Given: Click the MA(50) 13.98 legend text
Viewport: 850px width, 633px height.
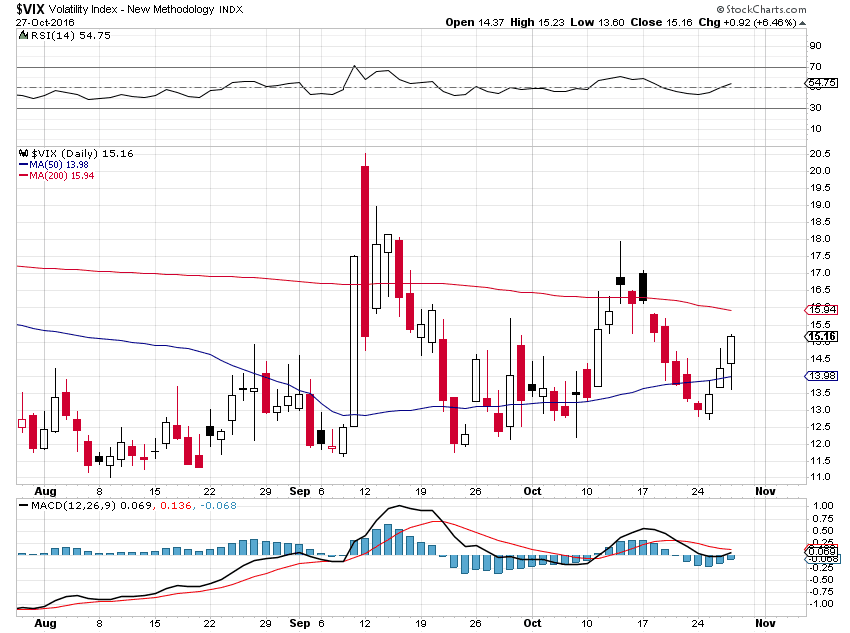Looking at the screenshot, I should click(x=59, y=165).
